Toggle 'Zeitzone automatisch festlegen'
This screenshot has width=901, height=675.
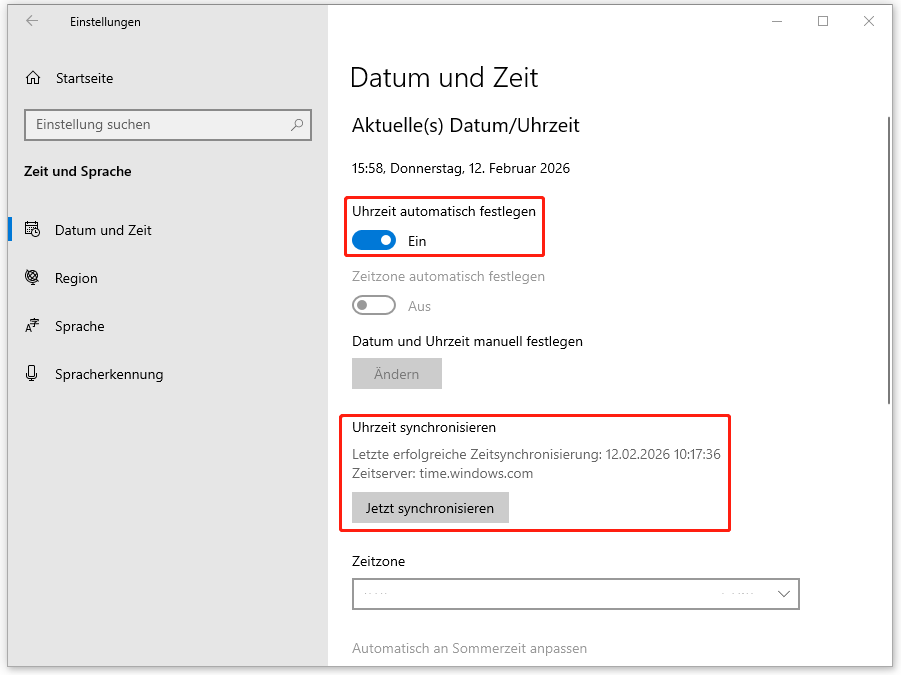pos(374,305)
